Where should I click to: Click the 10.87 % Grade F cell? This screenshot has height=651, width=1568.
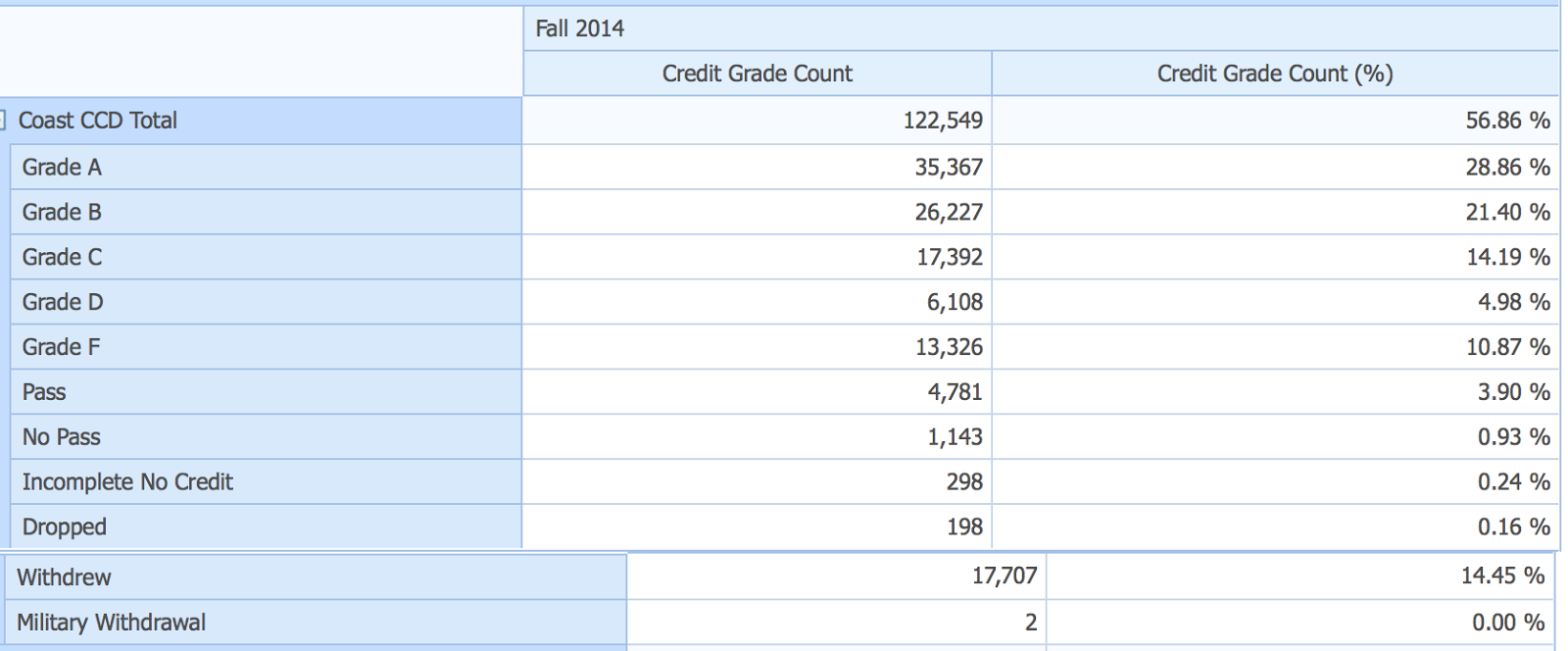[1275, 348]
